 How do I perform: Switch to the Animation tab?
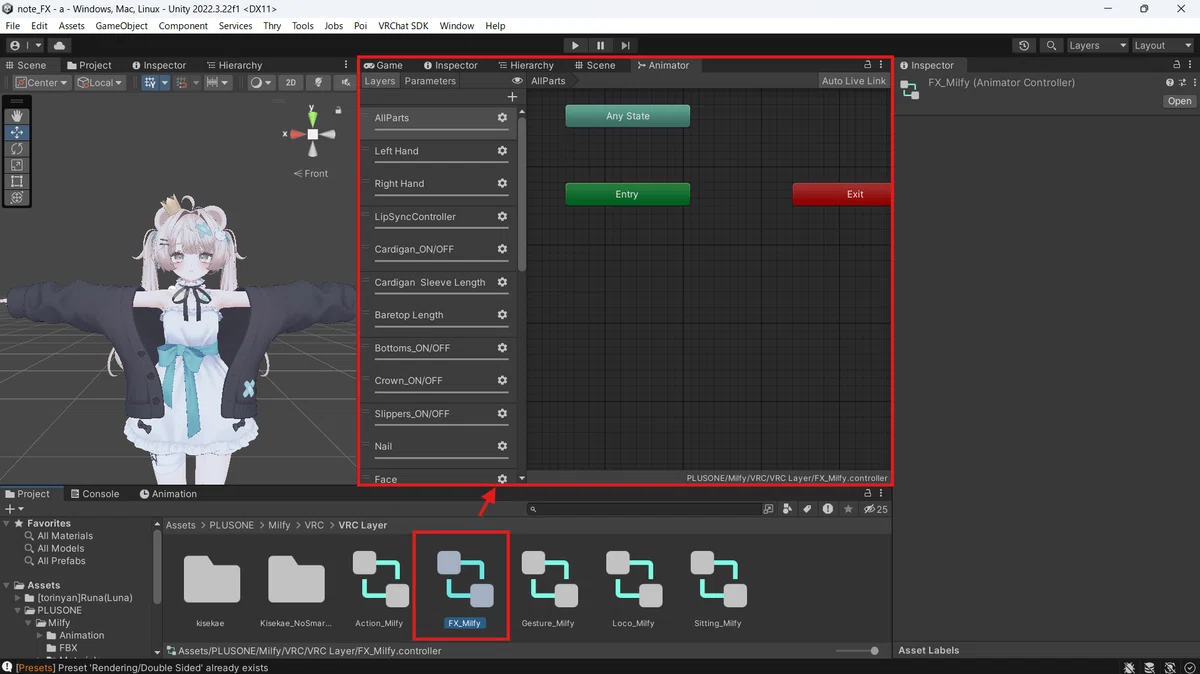[167, 494]
